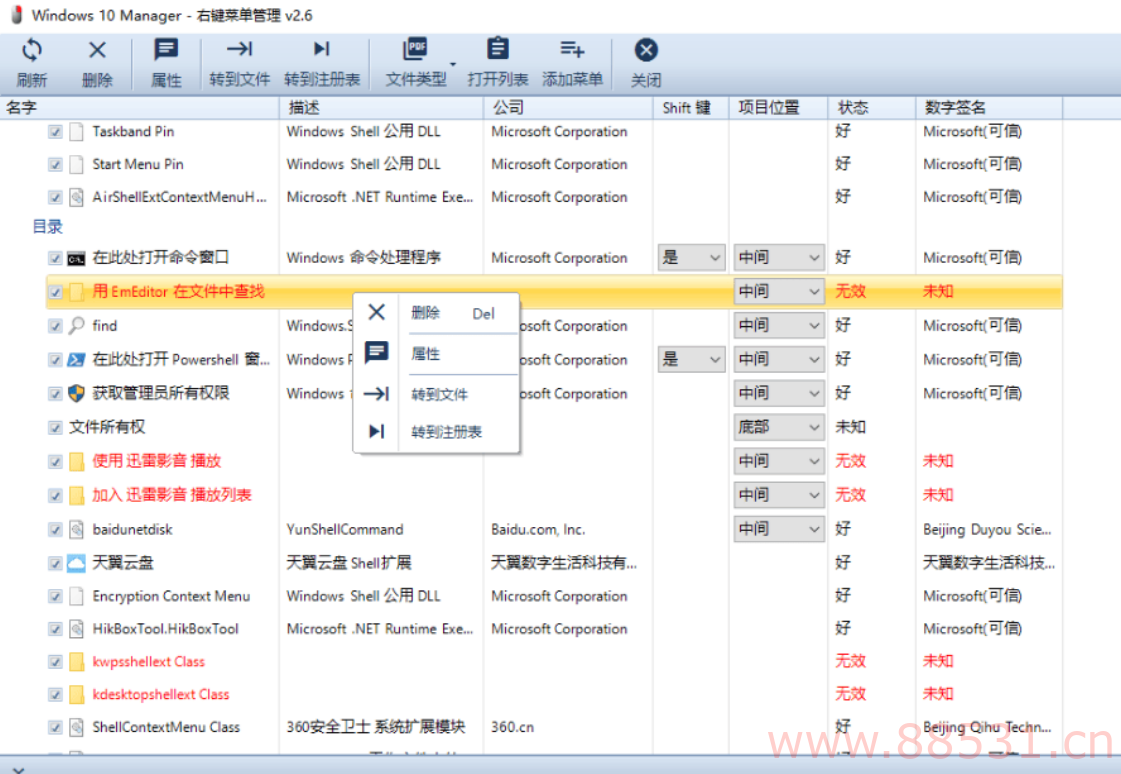Viewport: 1121px width, 774px height.
Task: Click the 删除 delete toolbar icon
Action: [x=97, y=50]
